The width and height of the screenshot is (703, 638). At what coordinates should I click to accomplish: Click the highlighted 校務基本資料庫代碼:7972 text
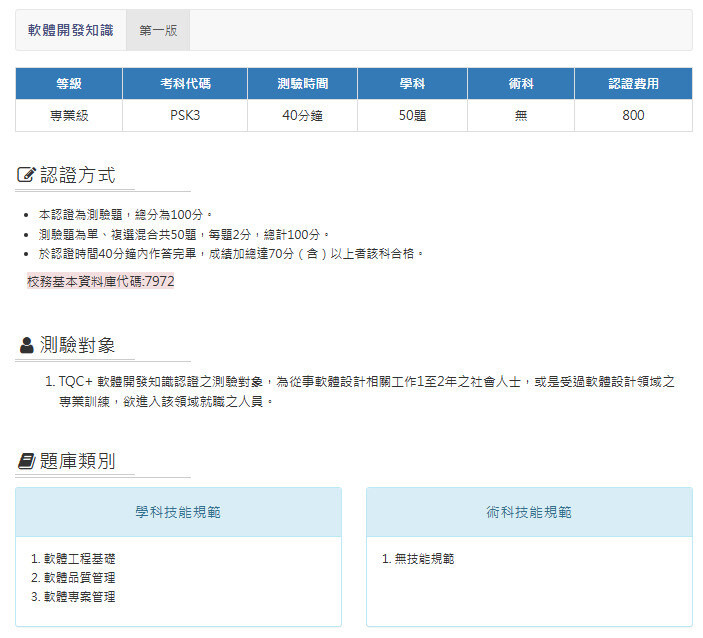pyautogui.click(x=100, y=282)
